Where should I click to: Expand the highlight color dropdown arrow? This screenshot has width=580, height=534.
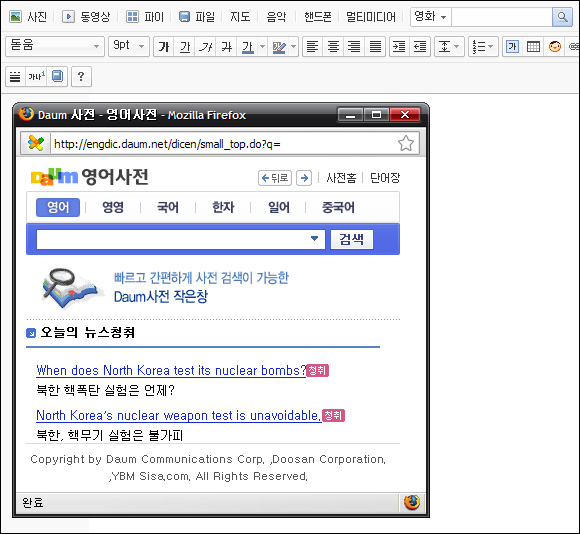294,47
